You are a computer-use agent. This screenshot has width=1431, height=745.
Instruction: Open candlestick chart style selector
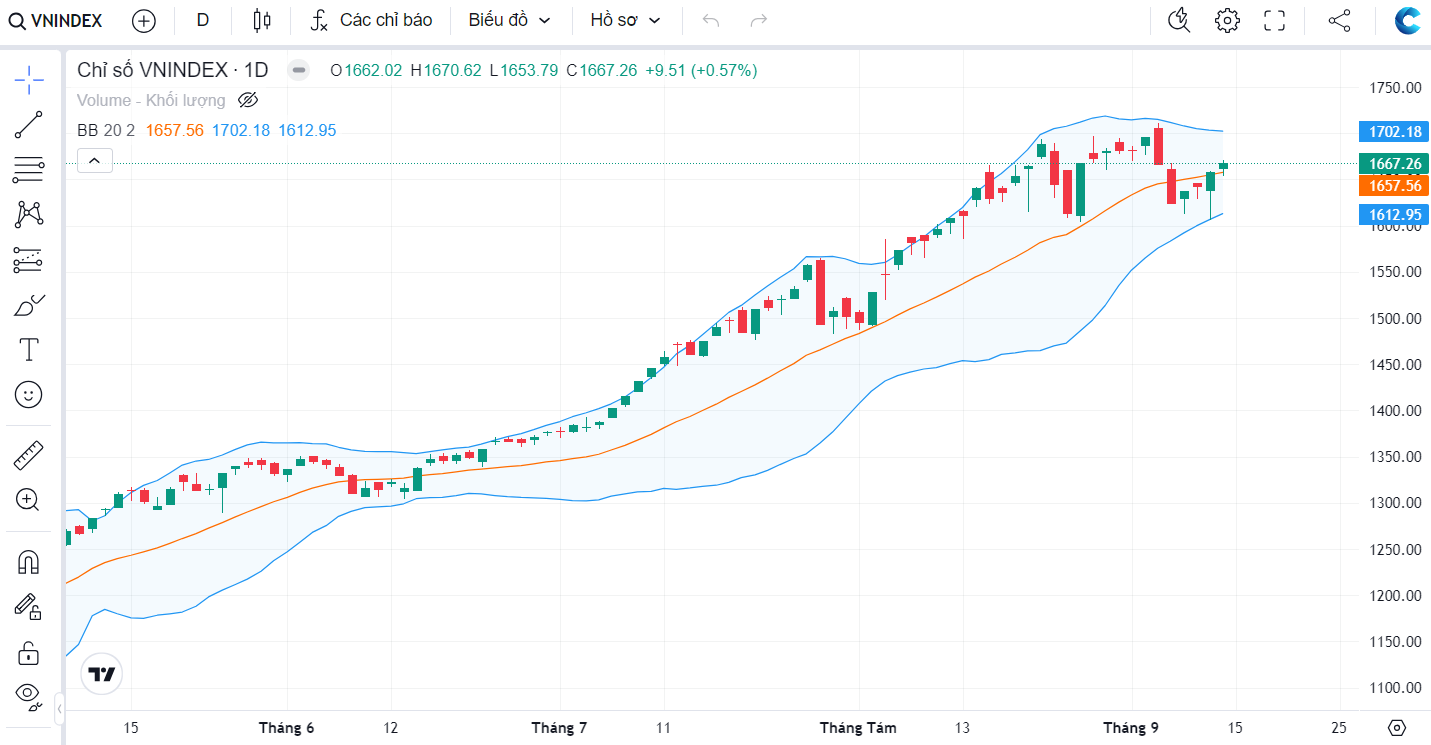pos(262,20)
